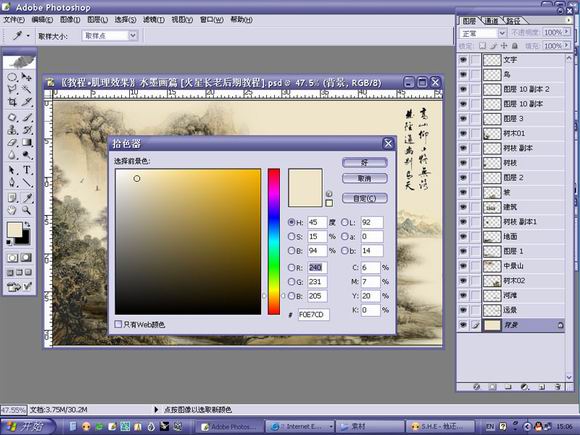580x435 pixels.
Task: Open the layer fill 100% arrow
Action: point(566,46)
